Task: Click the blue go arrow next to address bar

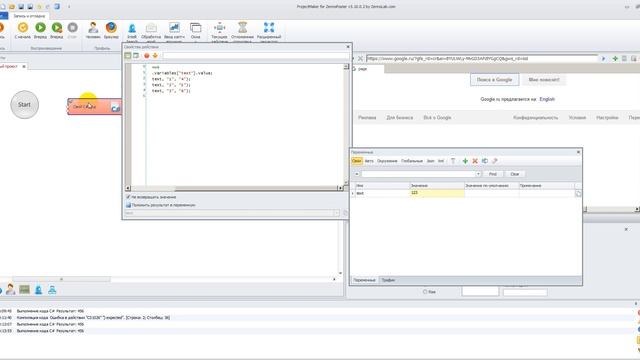Action: coord(604,59)
